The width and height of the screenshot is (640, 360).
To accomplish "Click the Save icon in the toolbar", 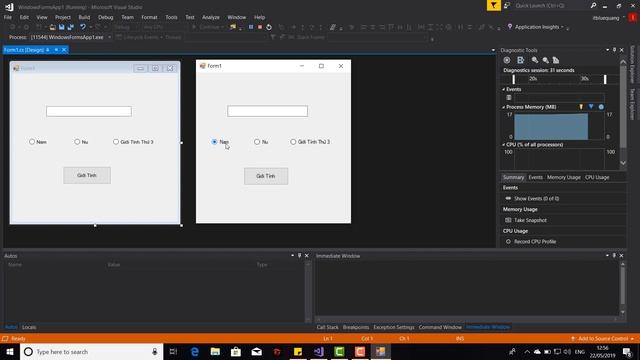I will (x=61, y=27).
